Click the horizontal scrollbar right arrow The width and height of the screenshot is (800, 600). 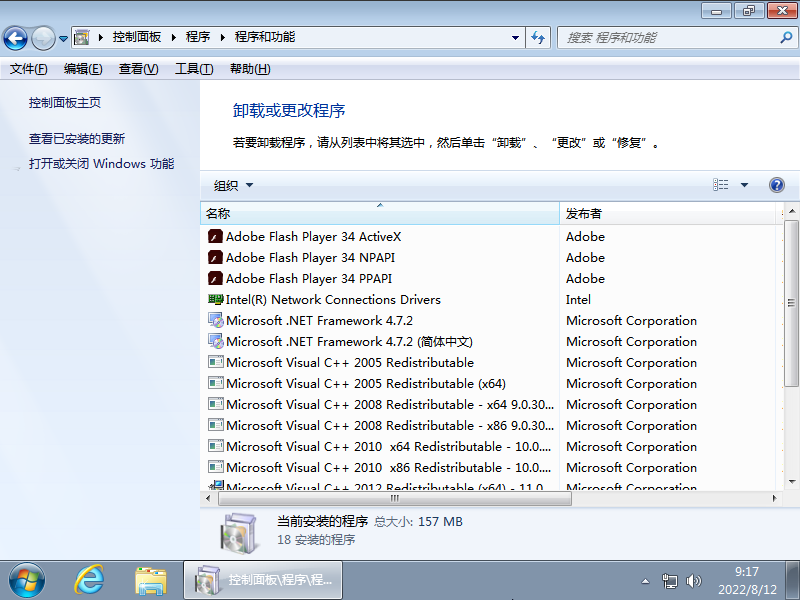774,498
